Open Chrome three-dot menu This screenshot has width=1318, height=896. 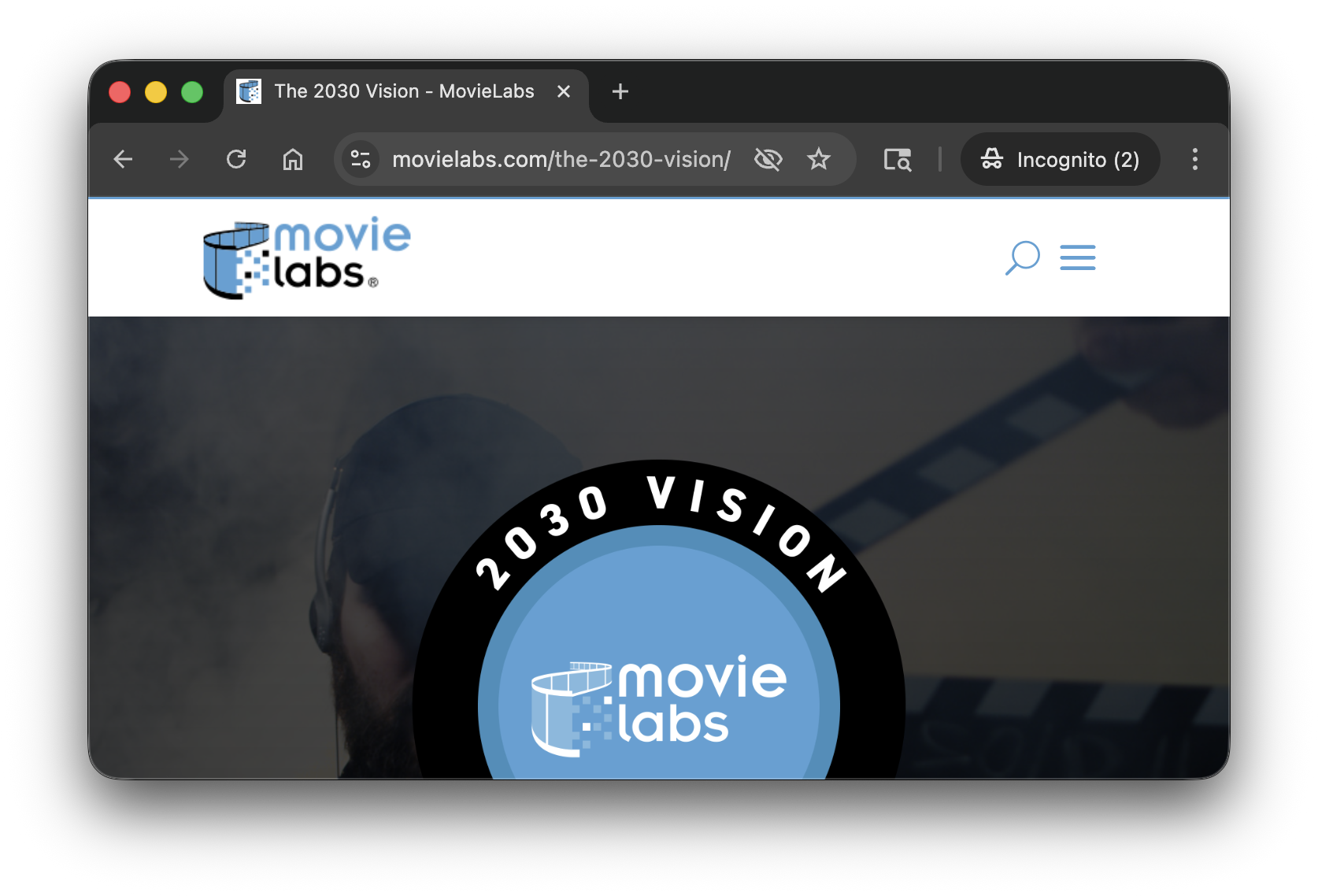click(1194, 160)
